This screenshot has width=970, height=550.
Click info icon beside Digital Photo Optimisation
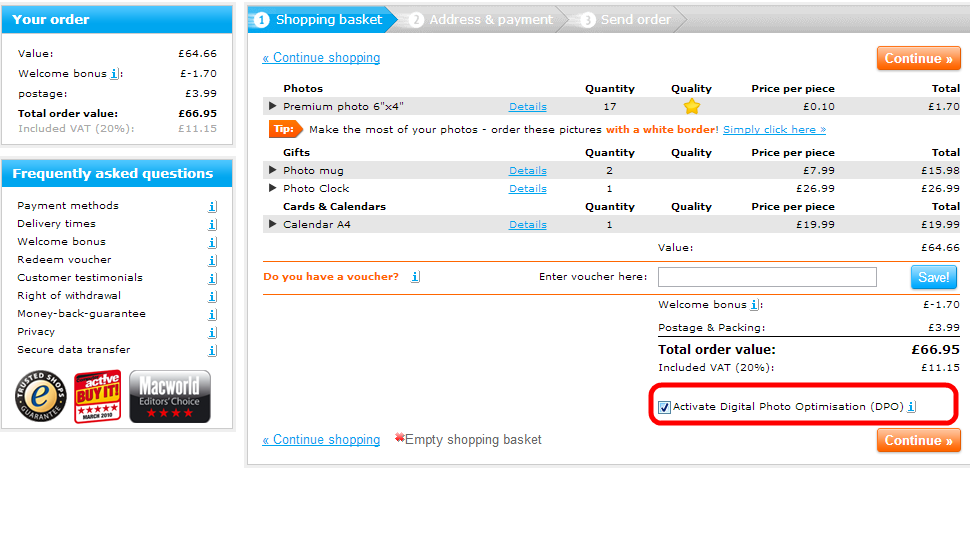[911, 407]
